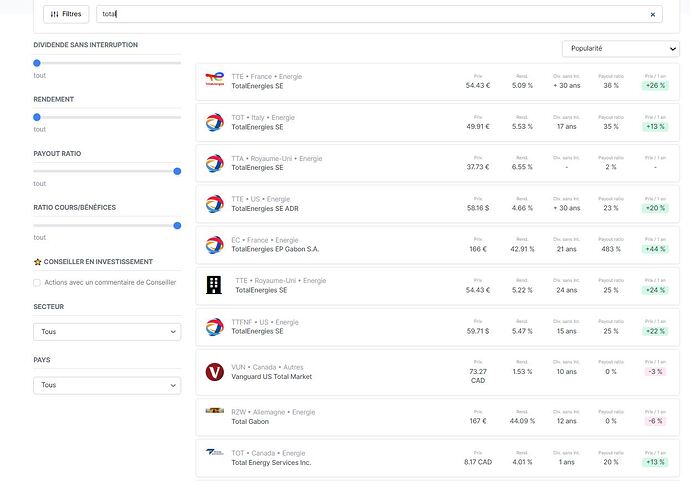Click the Rendement slider handle

(37, 117)
